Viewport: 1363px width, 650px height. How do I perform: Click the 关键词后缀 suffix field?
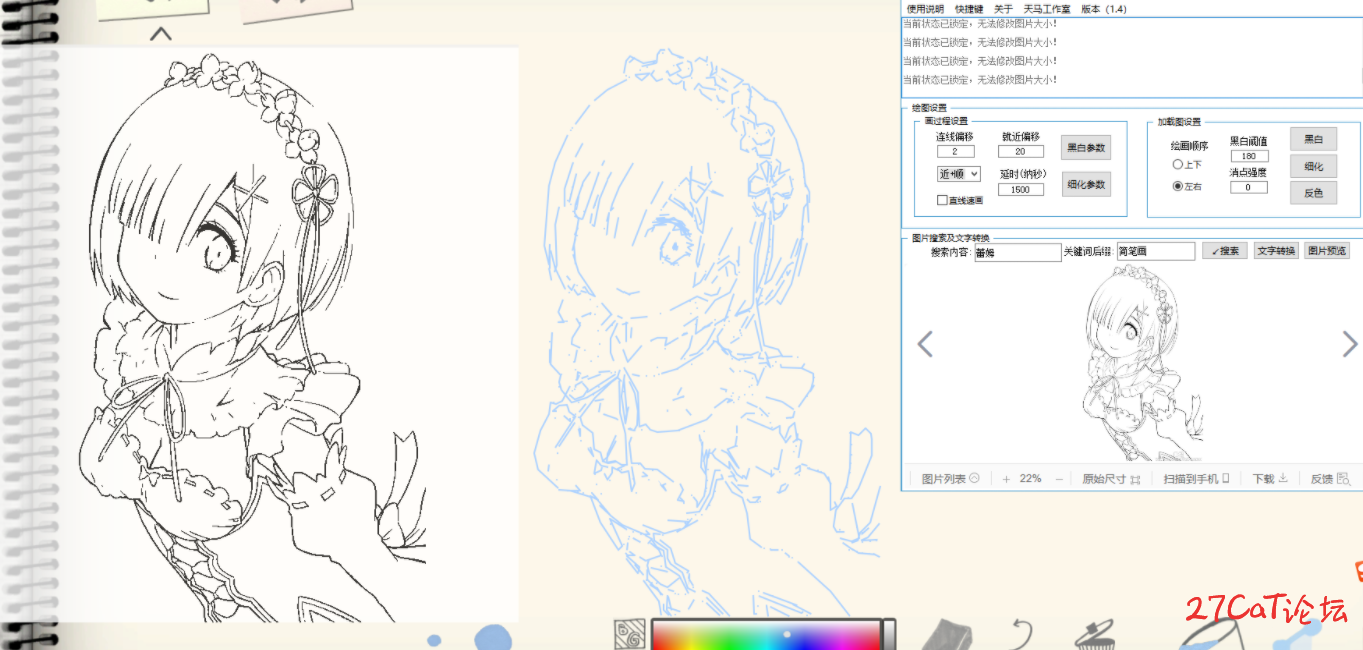pos(1156,252)
